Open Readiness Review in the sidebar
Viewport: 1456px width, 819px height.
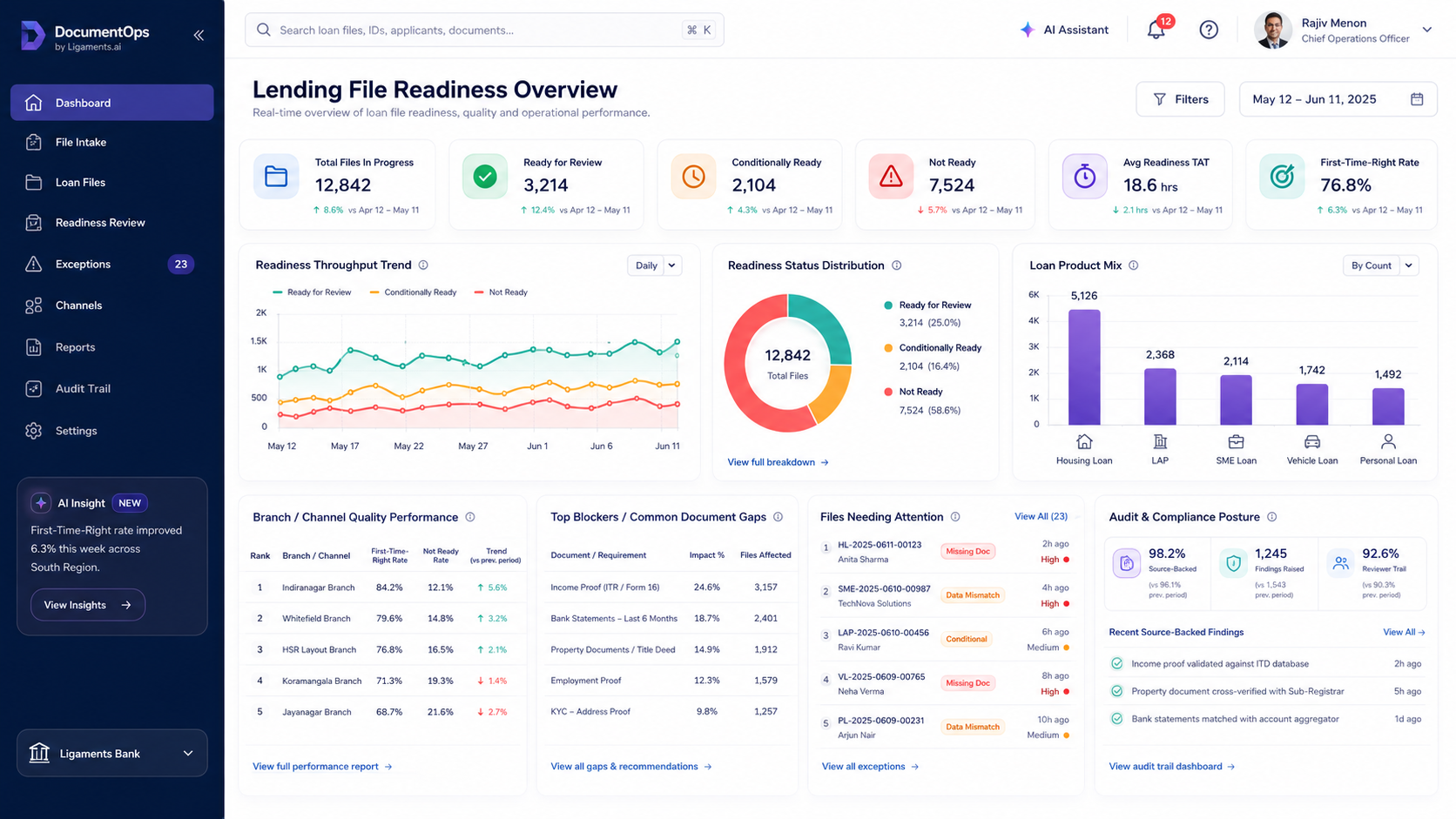[112, 223]
